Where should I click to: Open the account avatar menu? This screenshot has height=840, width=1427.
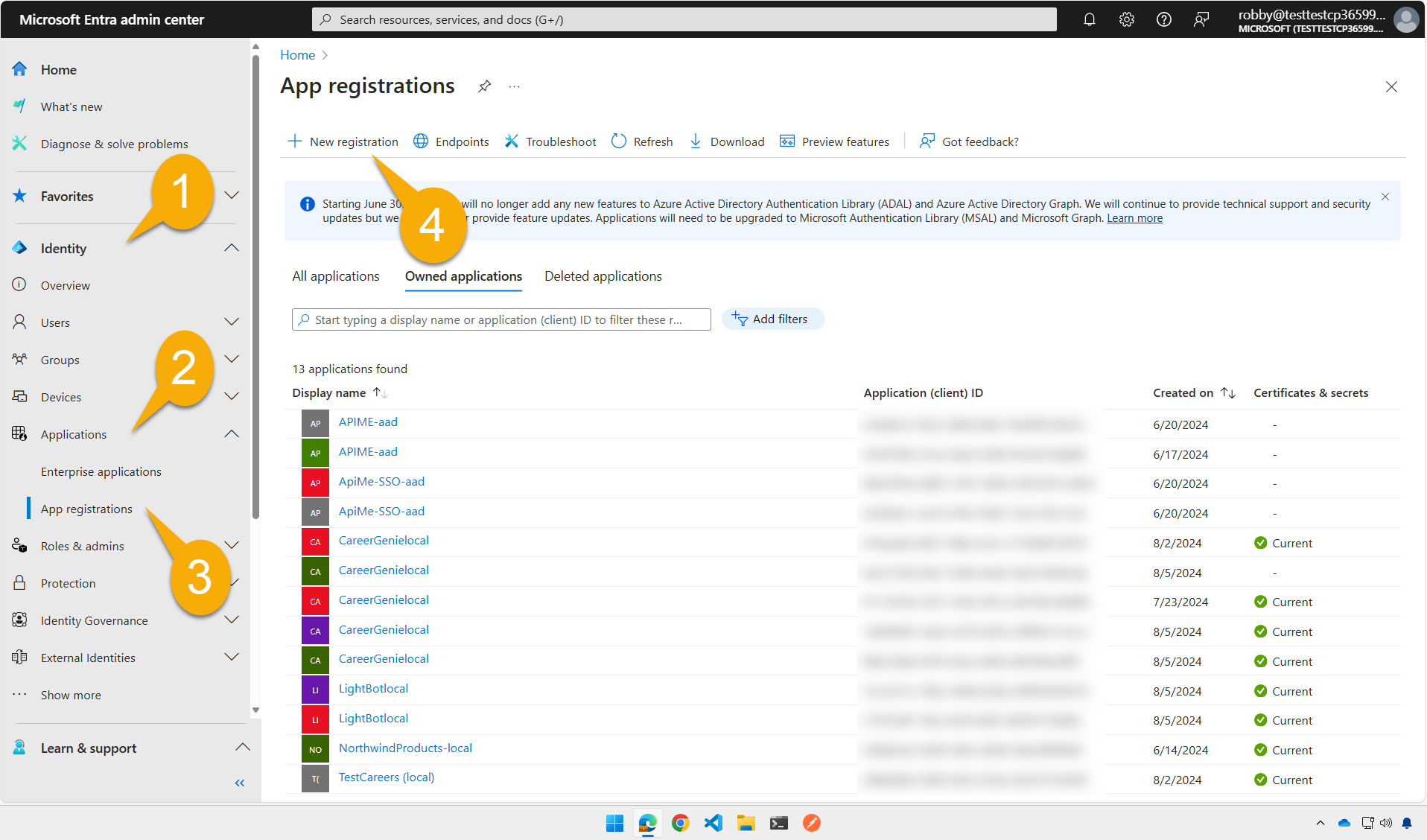[x=1406, y=20]
